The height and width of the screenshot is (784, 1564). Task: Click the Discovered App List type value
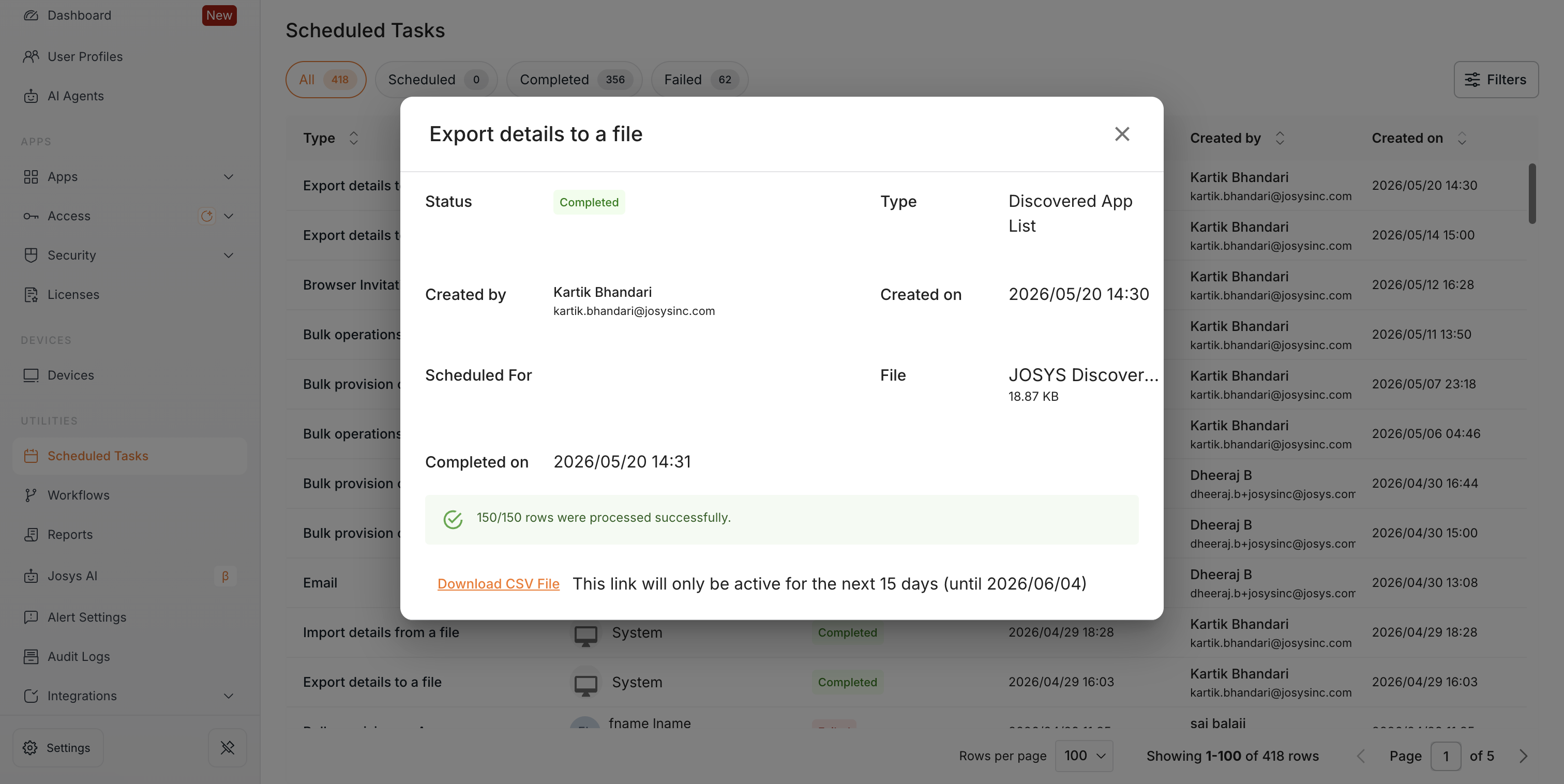pyautogui.click(x=1071, y=213)
